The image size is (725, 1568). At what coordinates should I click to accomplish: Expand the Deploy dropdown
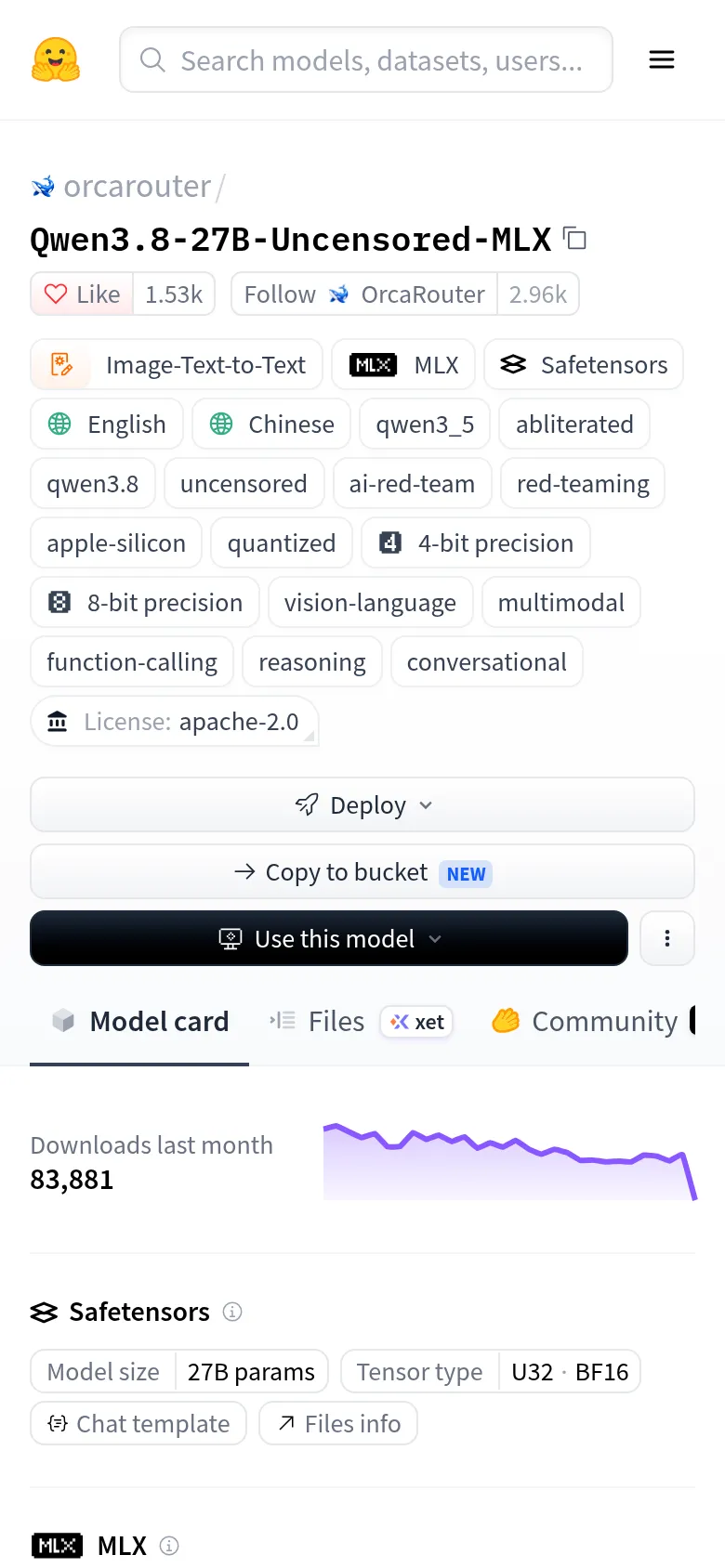[362, 804]
